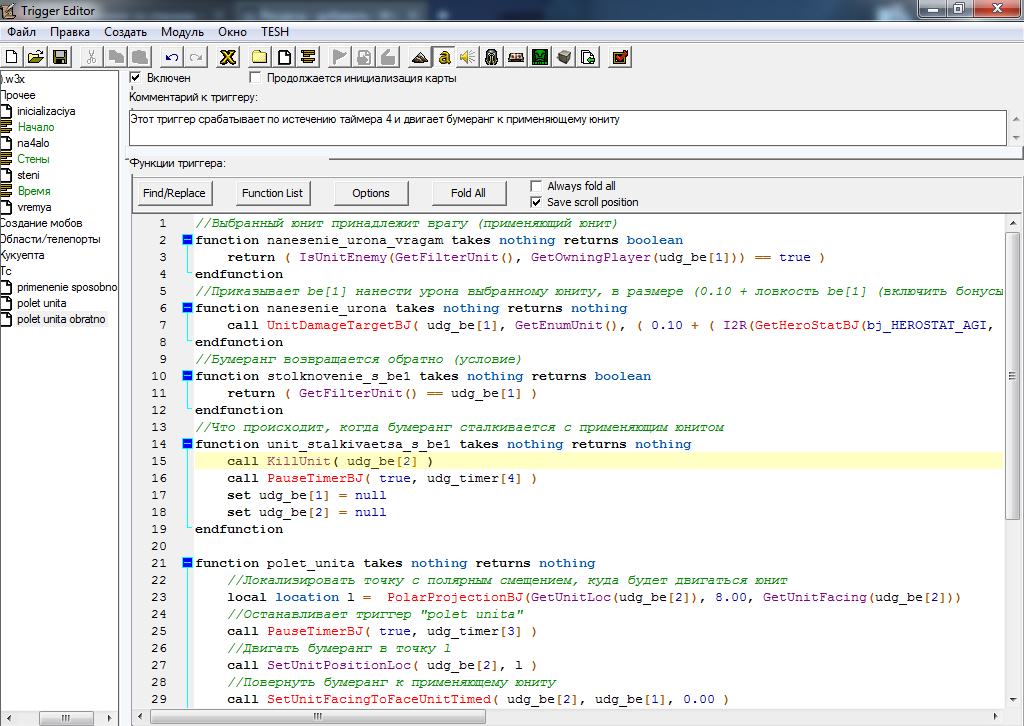1026x726 pixels.
Task: Fold the stolknovenie_s_be1 function
Action: [x=187, y=376]
